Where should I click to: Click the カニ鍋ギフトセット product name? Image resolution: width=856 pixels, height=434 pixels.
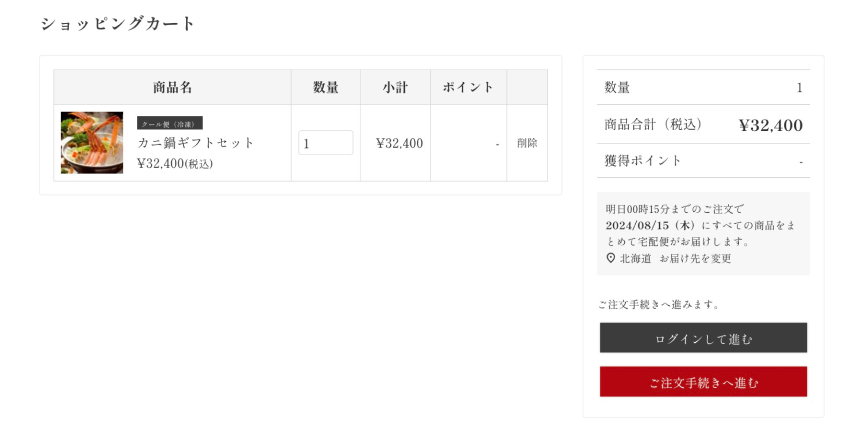[x=196, y=143]
